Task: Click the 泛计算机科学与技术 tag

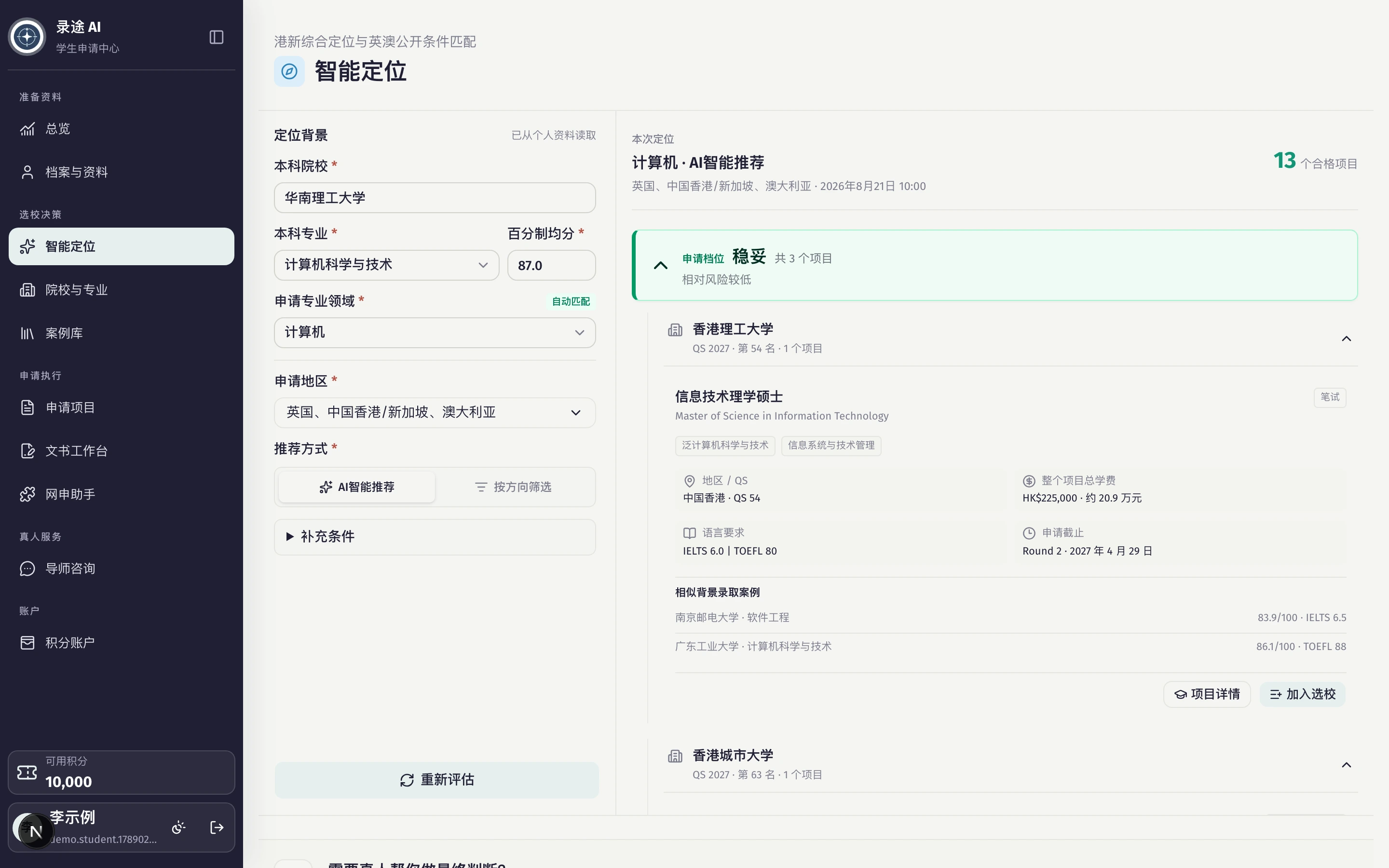Action: pos(725,446)
